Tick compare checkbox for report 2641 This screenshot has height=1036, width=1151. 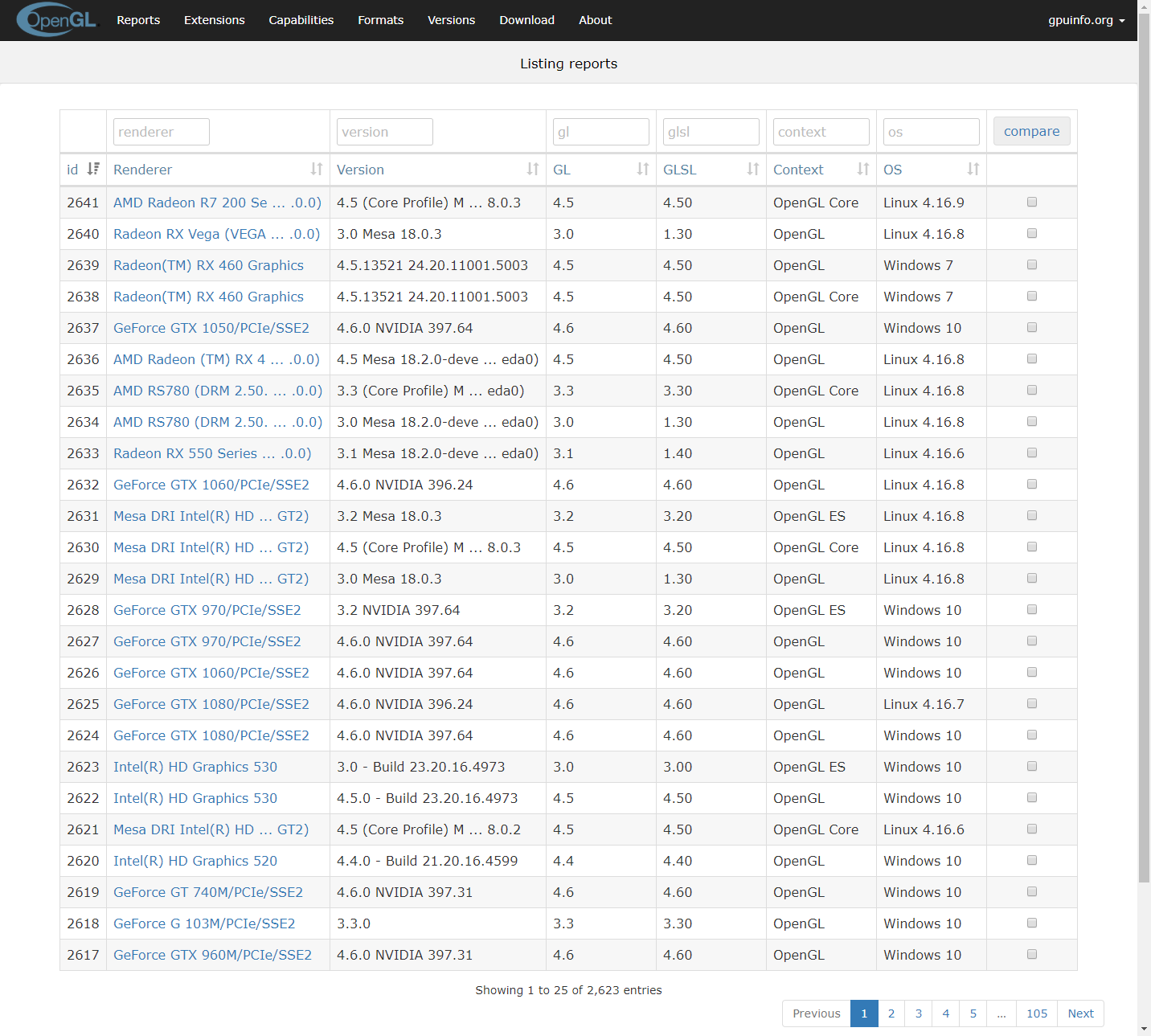coord(1032,203)
